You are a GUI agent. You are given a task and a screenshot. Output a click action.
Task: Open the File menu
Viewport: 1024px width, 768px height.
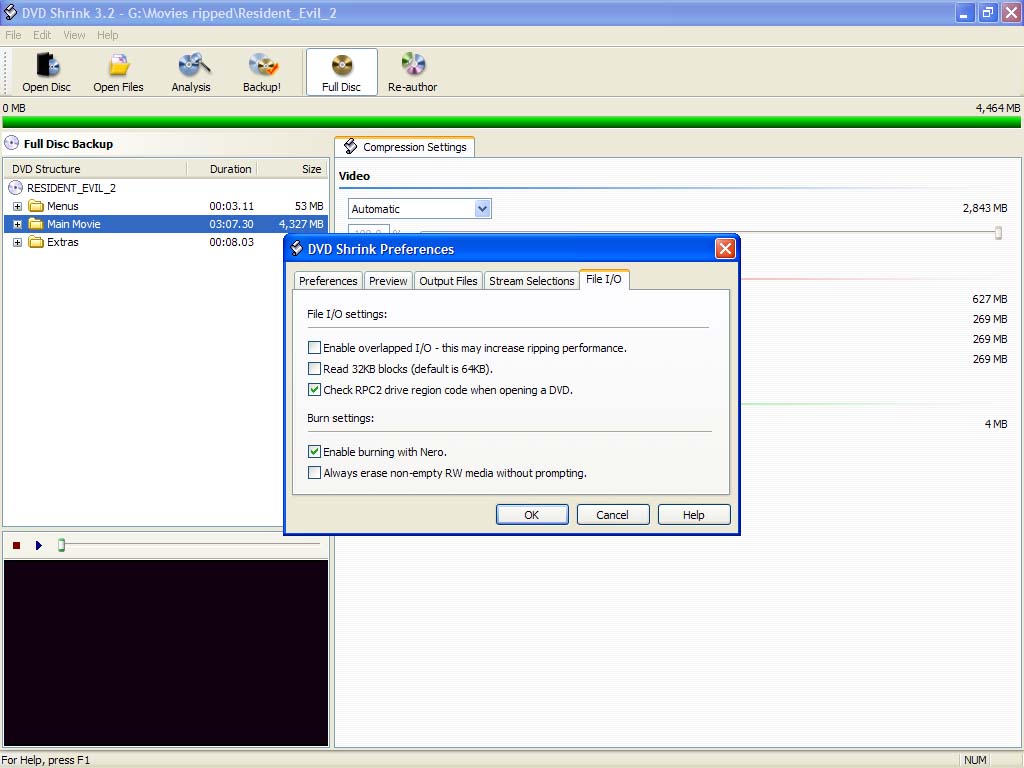click(x=13, y=35)
